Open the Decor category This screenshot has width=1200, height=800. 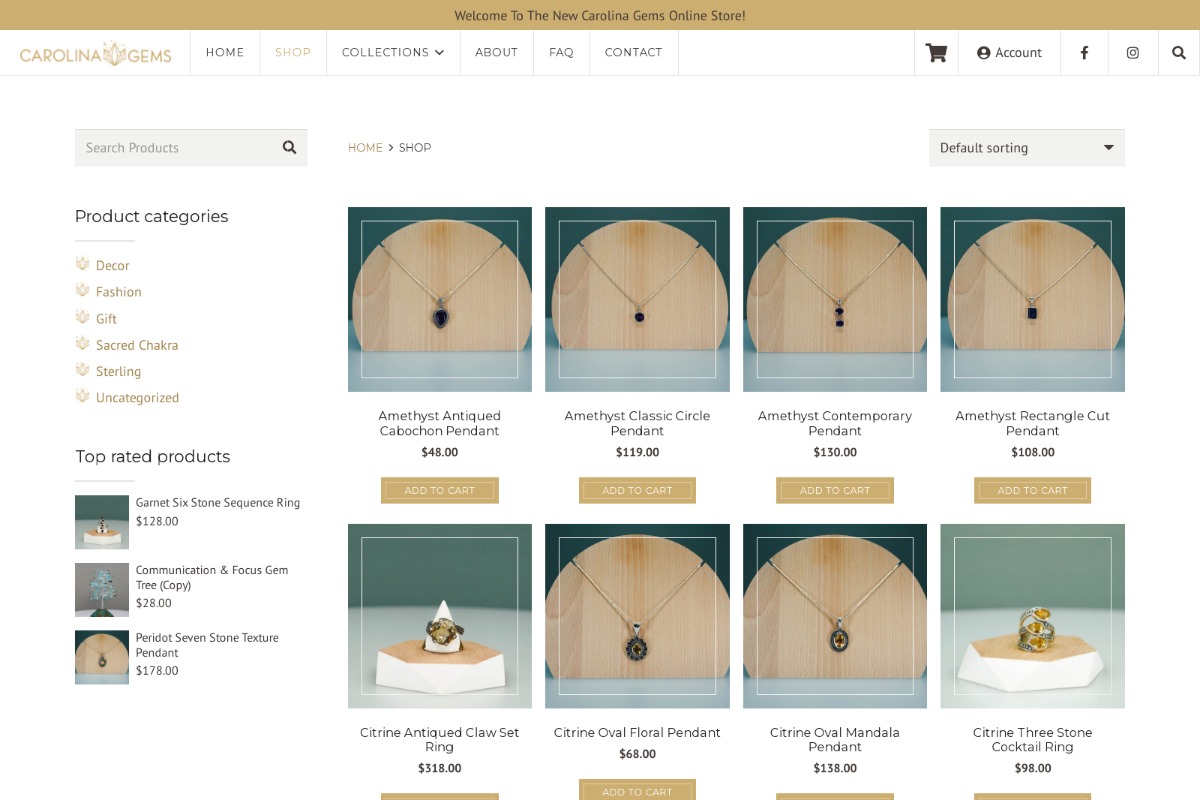pos(112,266)
